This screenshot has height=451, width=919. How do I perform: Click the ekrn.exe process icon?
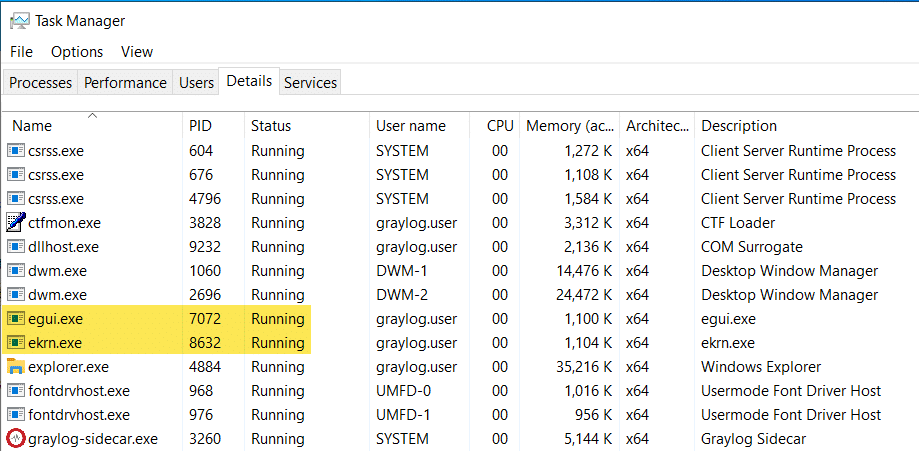tap(16, 343)
